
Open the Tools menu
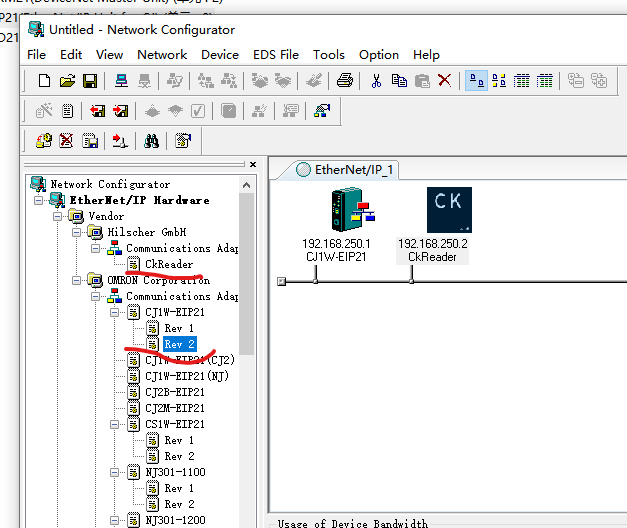tap(329, 54)
